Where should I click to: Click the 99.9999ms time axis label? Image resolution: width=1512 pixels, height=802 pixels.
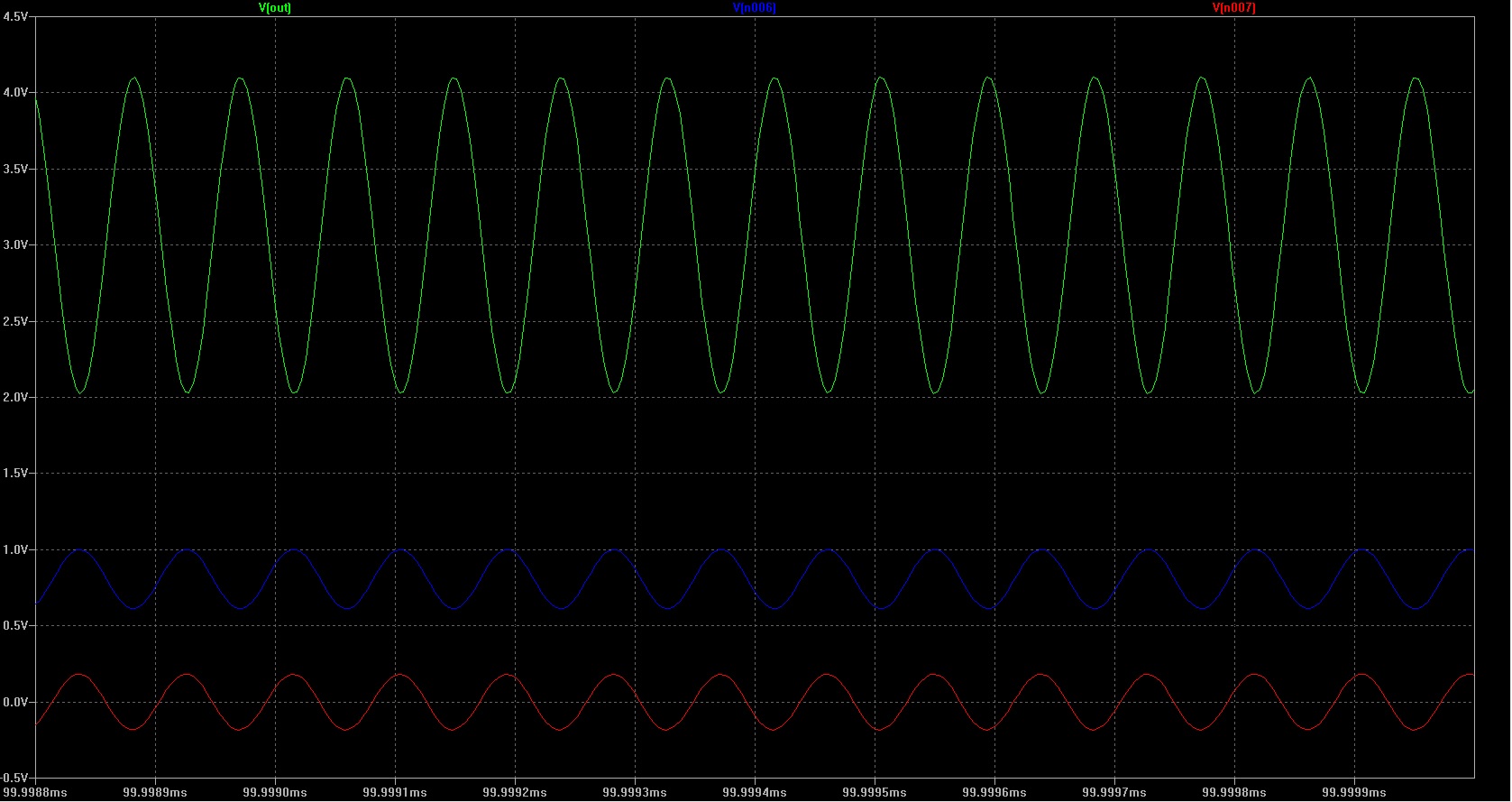click(x=1354, y=792)
